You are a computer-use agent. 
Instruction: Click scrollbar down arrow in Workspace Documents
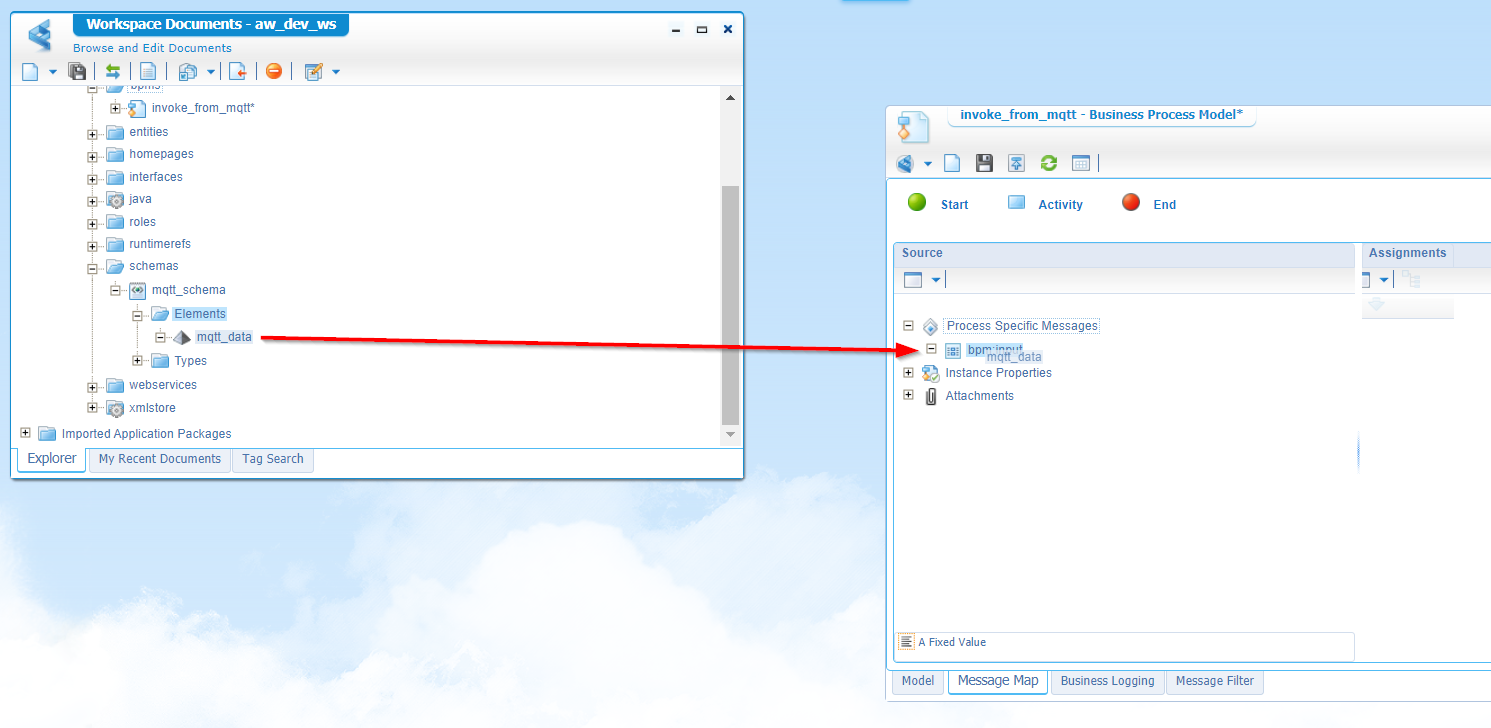[x=730, y=434]
